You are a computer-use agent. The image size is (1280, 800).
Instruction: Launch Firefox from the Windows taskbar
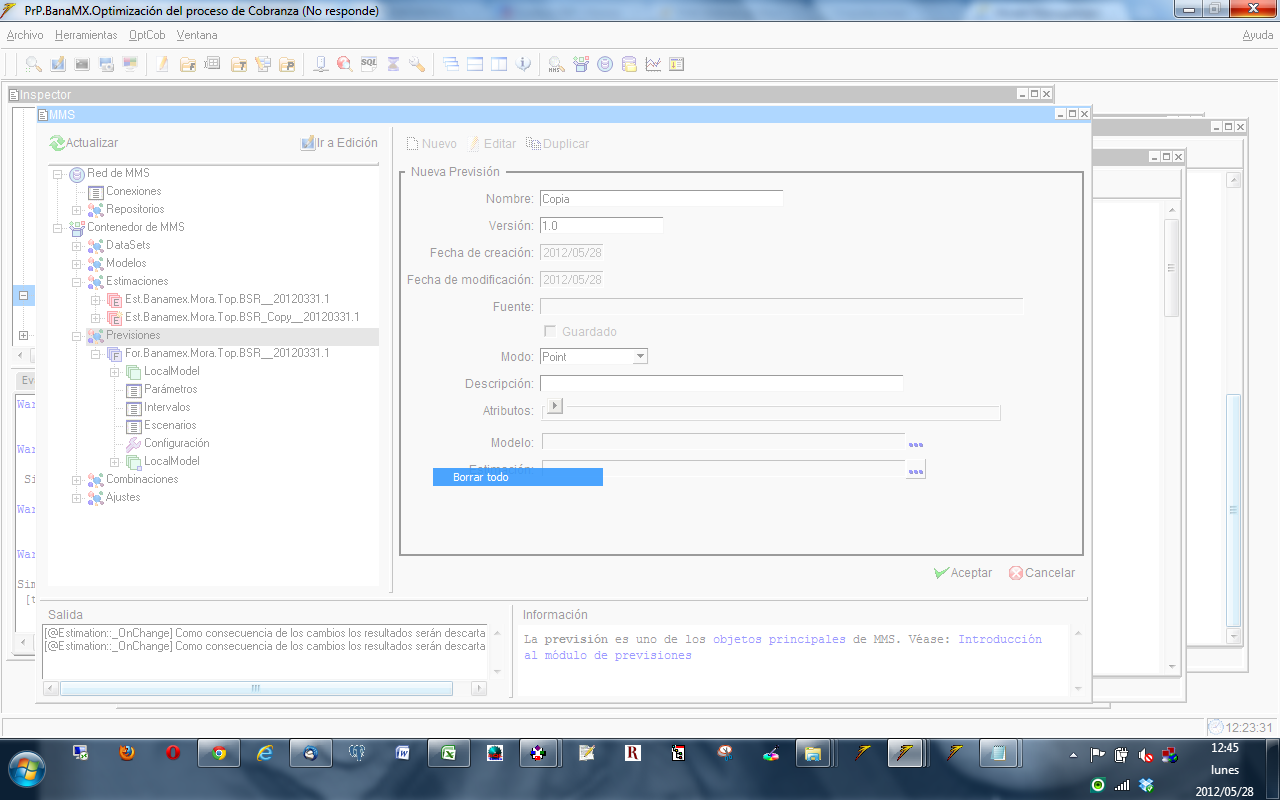(127, 753)
